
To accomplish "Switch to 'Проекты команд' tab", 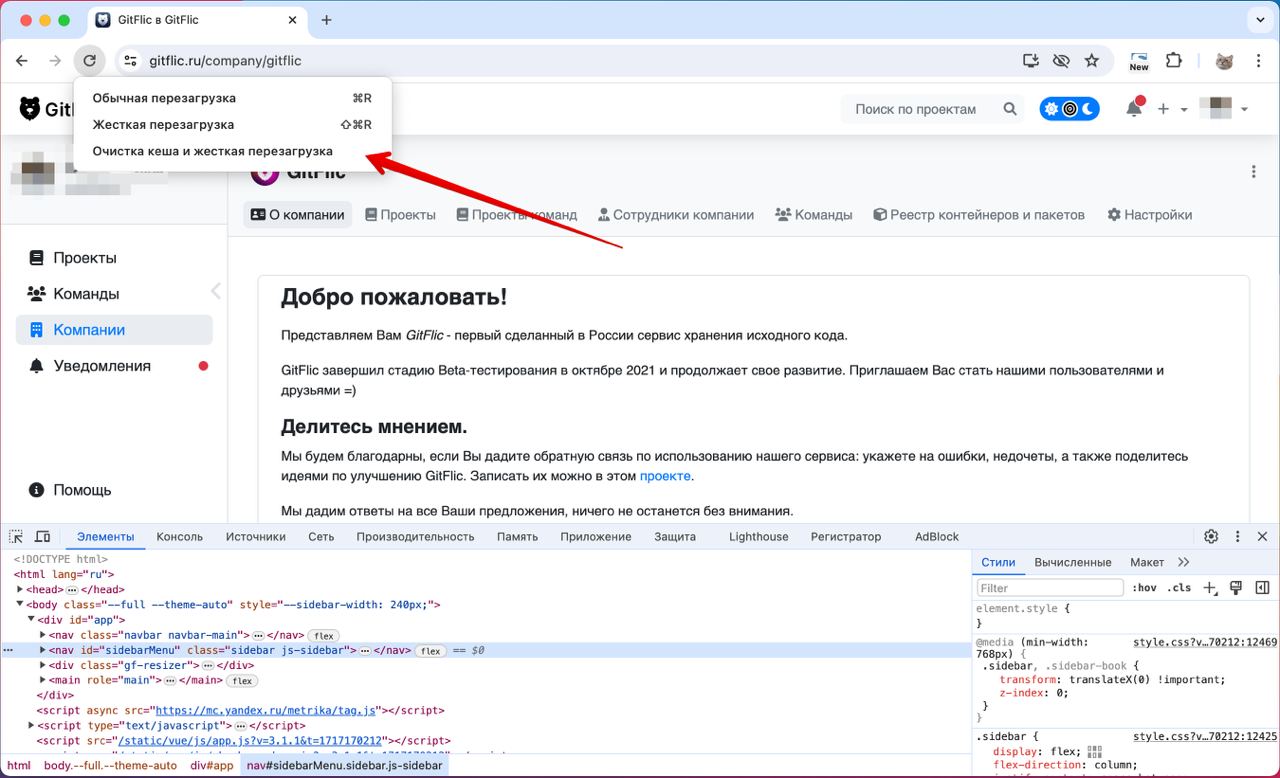I will coord(516,215).
